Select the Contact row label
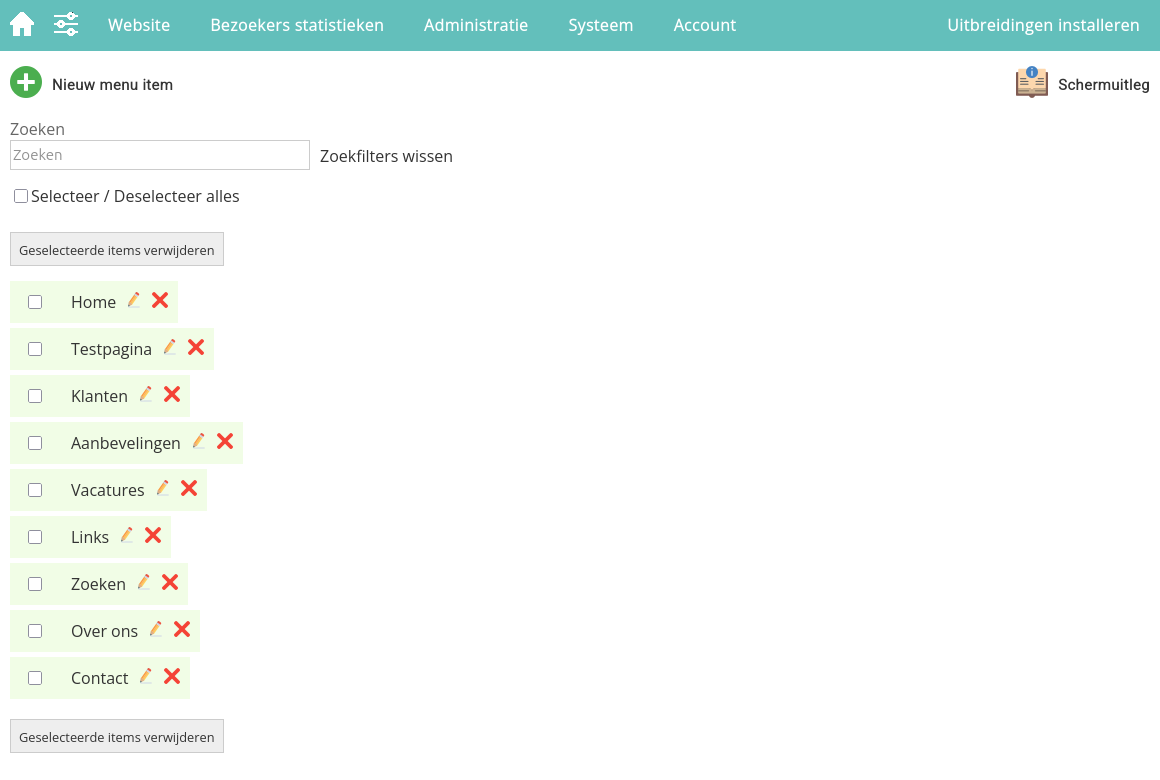This screenshot has height=780, width=1160. click(x=99, y=678)
